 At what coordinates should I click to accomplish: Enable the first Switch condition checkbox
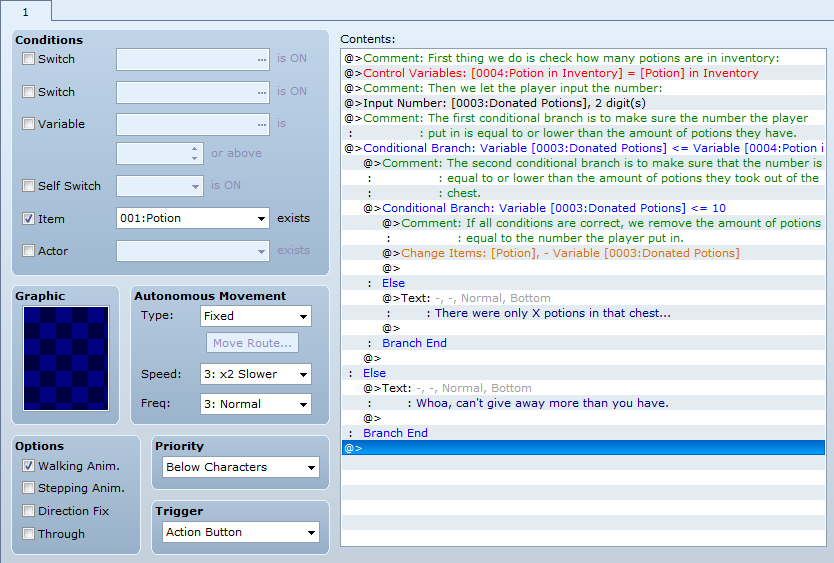click(29, 59)
